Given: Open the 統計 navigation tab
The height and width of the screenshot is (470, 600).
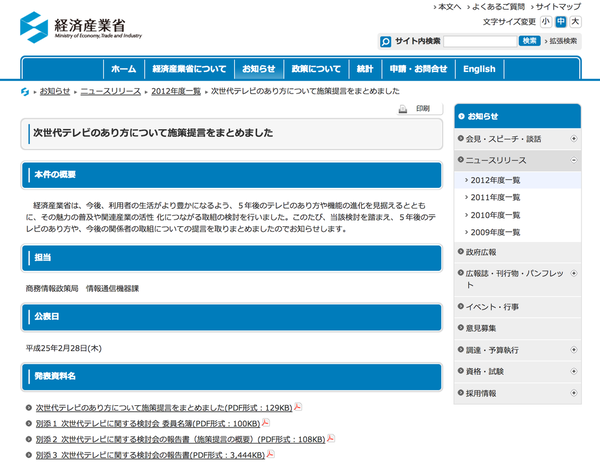Looking at the screenshot, I should coord(365,69).
